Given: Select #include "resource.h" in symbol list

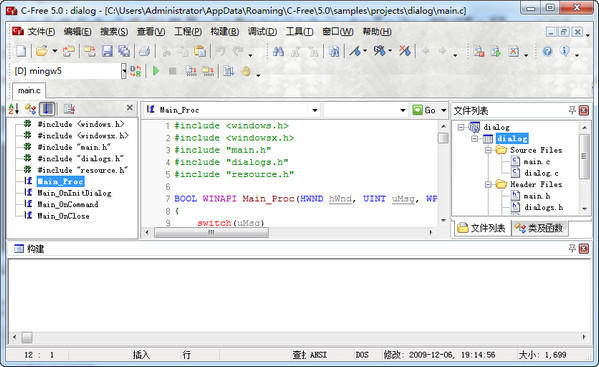Looking at the screenshot, I should coord(83,170).
